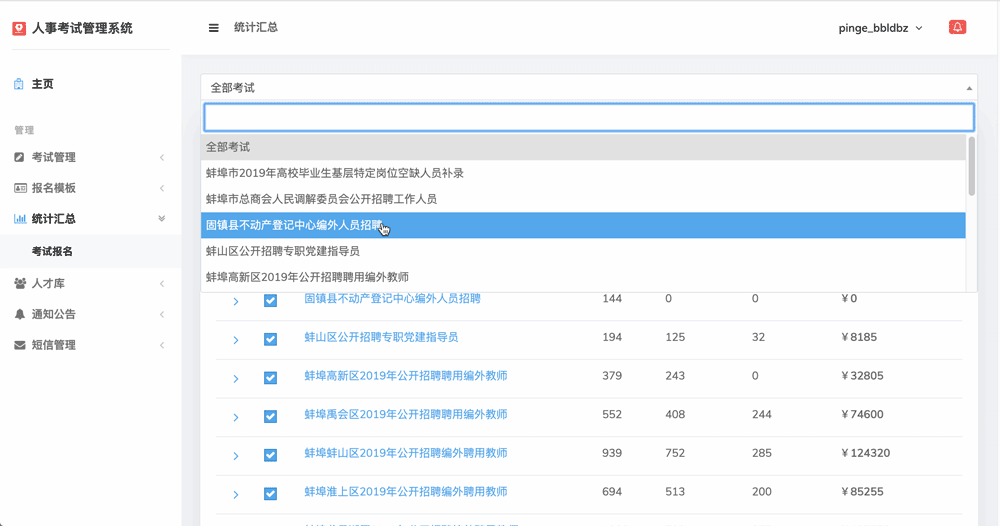Screen dimensions: 1000x526
Task: Click the 人才库 people icon
Action: 20,283
